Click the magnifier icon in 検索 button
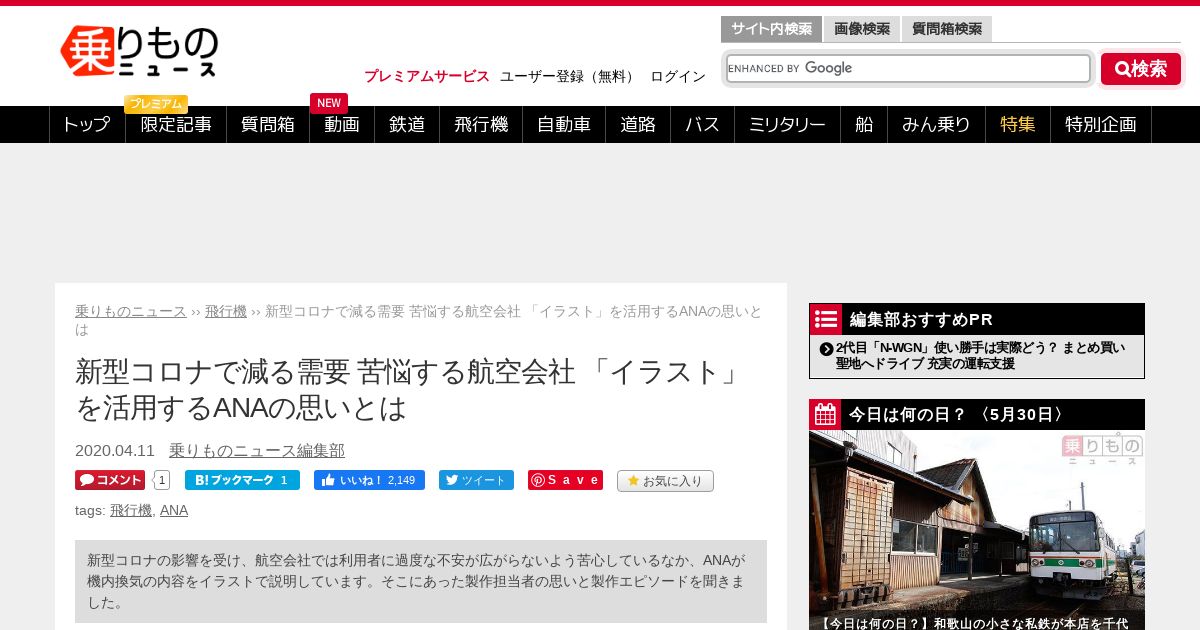The width and height of the screenshot is (1200, 630). (1122, 69)
